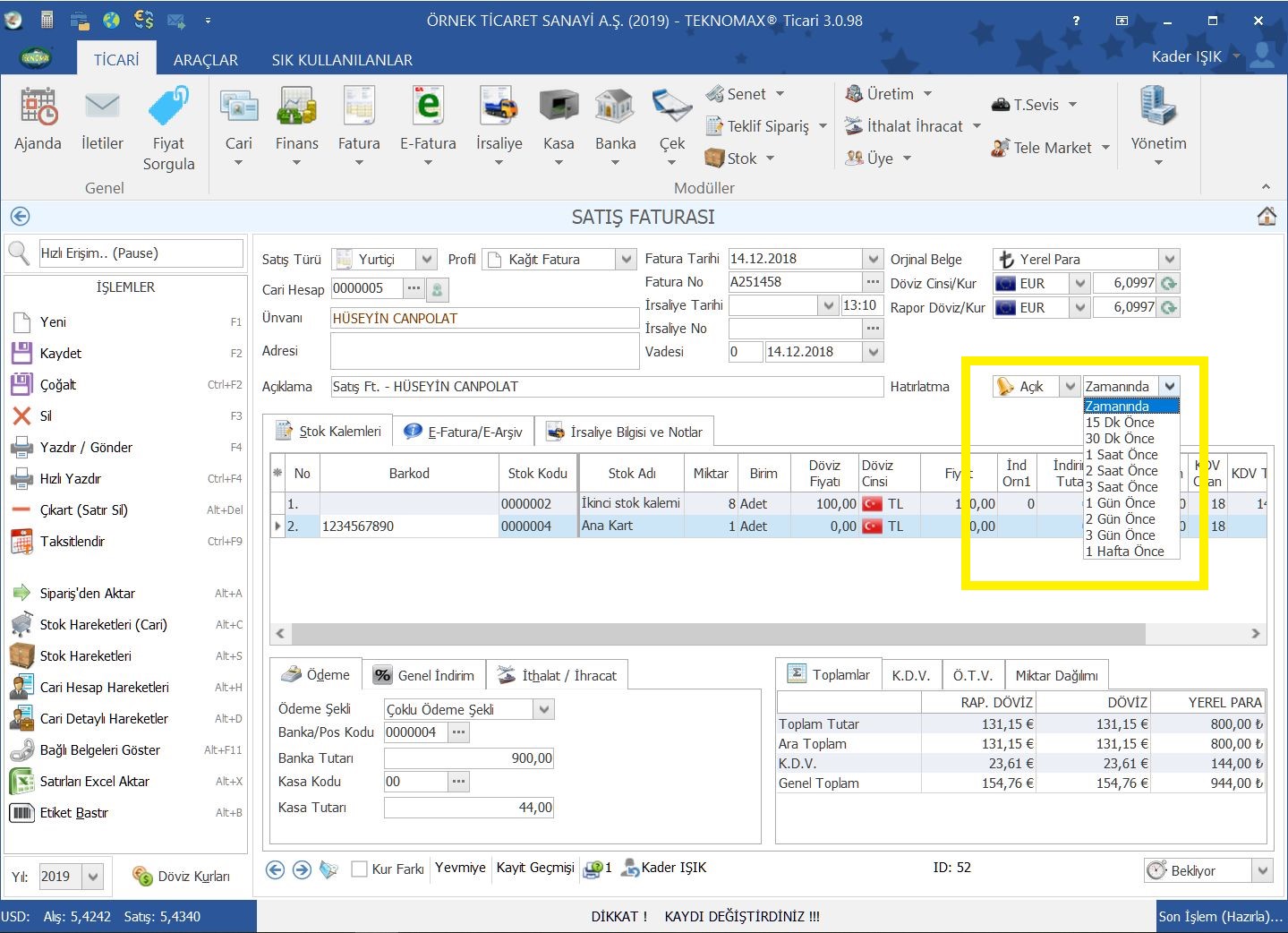Toggle the Kur Farkı checkbox
The width and height of the screenshot is (1288, 933).
click(x=360, y=869)
